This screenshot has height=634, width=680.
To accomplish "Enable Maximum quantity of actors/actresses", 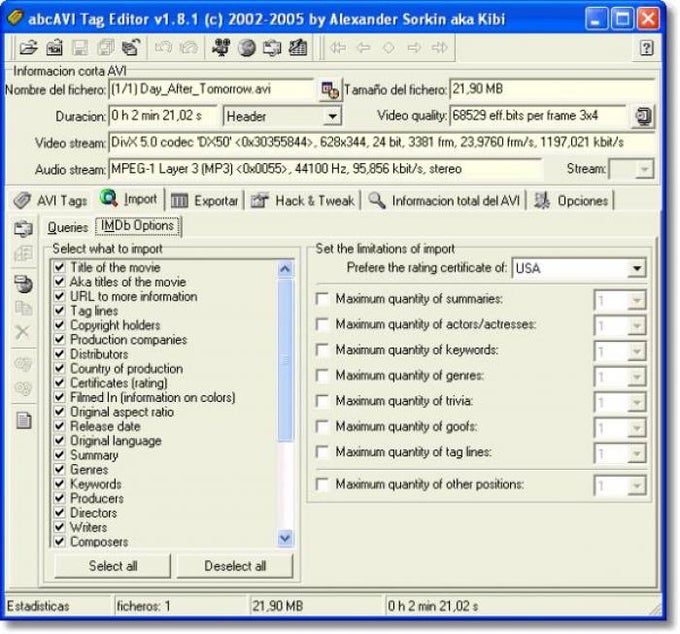I will tap(322, 324).
